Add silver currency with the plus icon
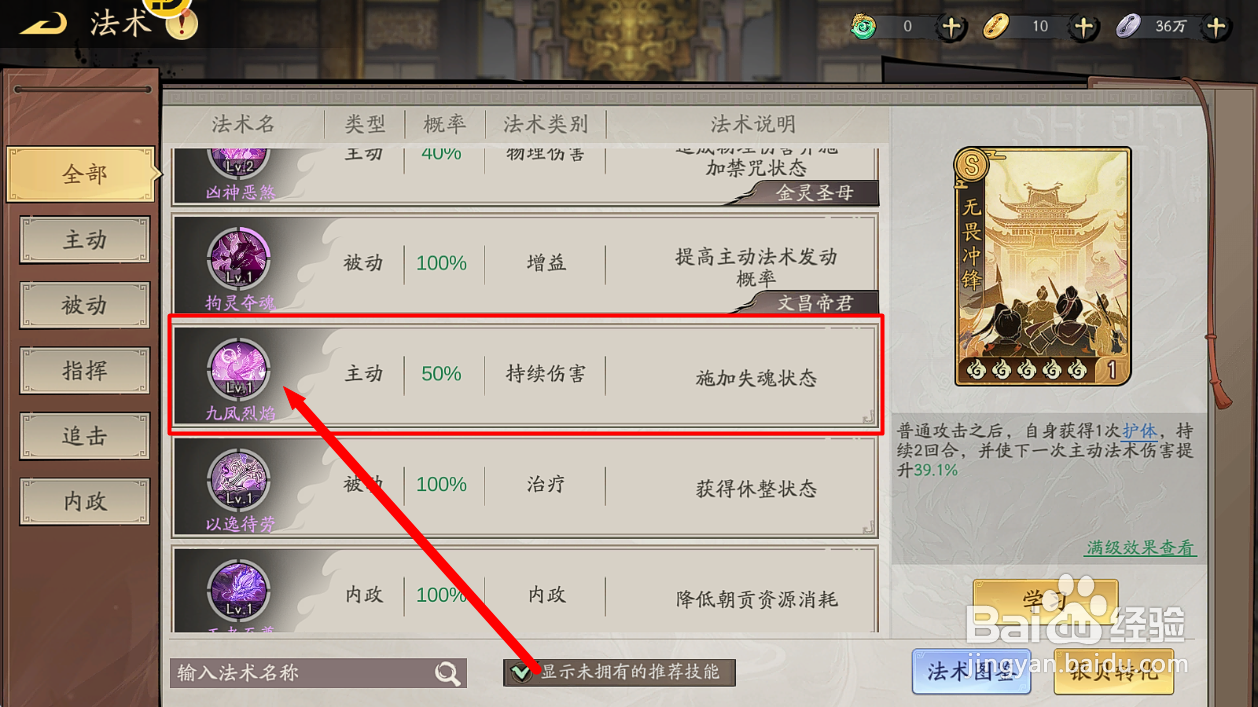This screenshot has width=1258, height=707. coord(1216,27)
